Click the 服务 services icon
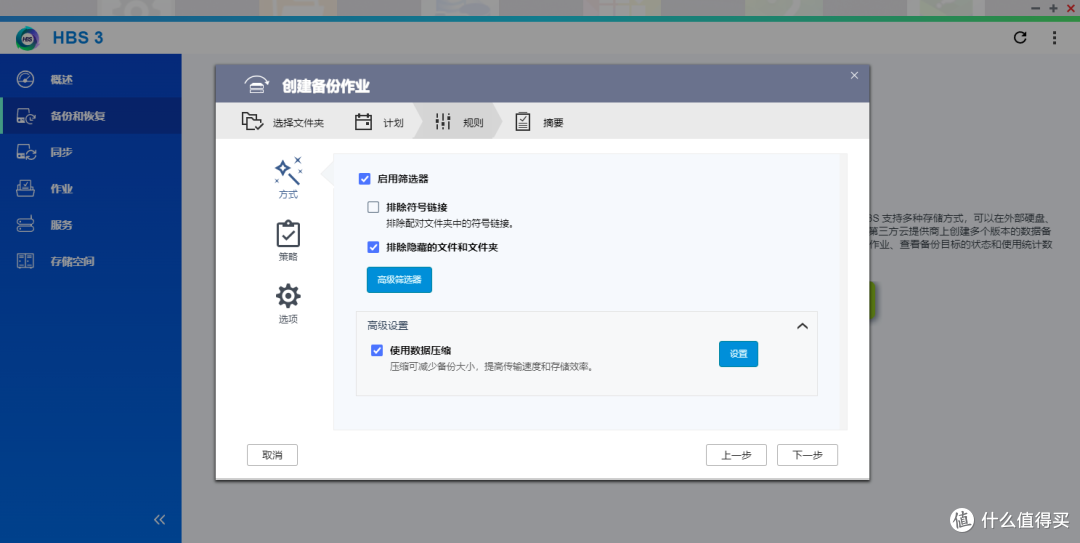The height and width of the screenshot is (543, 1080). pos(25,225)
